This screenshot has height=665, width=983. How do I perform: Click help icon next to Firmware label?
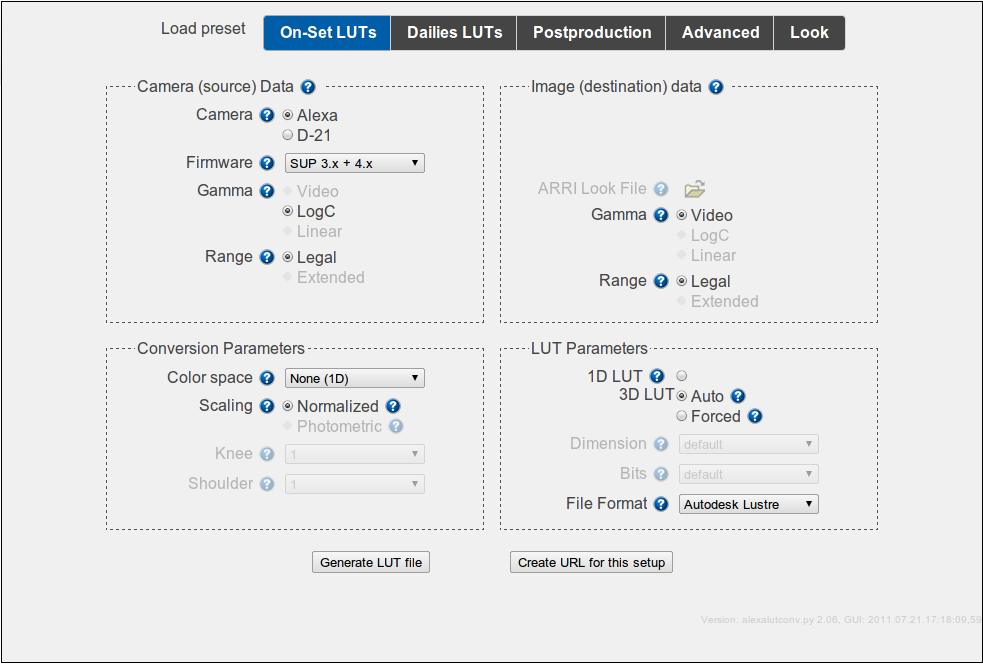click(x=267, y=163)
